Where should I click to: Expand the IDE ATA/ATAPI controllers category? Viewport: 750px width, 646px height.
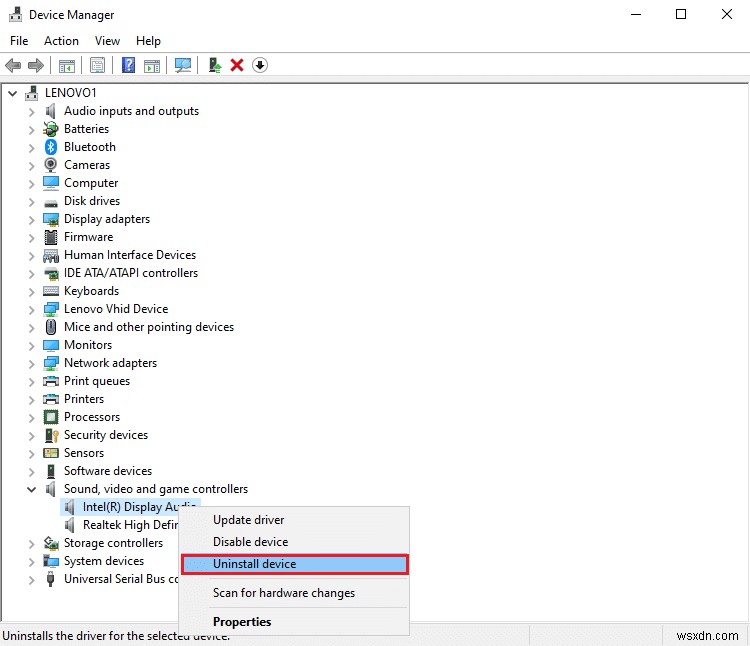(32, 274)
